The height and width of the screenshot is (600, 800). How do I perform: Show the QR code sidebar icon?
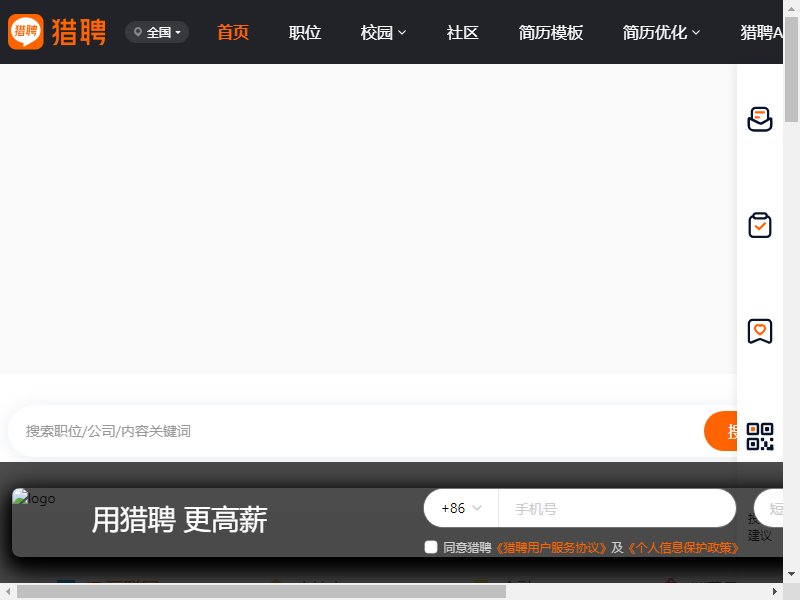(x=760, y=437)
